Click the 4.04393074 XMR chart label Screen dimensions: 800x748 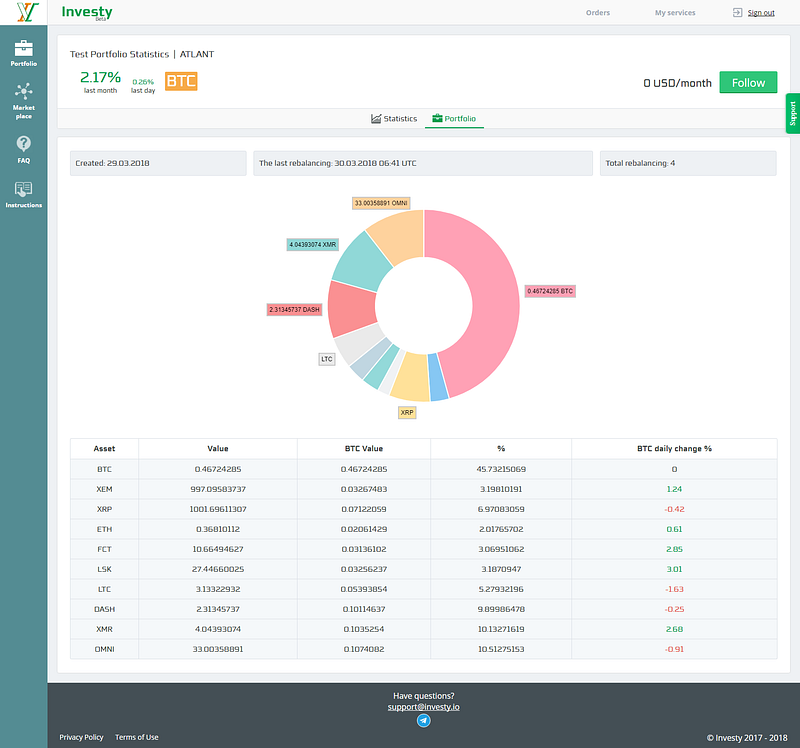point(313,244)
